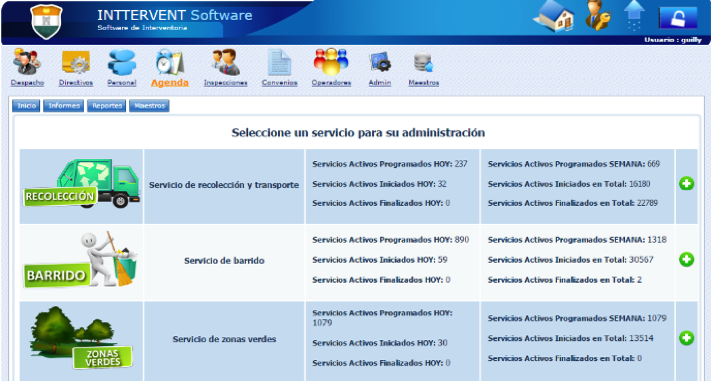Click 'Servicios Activos Finalizados en Total: 2'
This screenshot has height=382, width=713.
[565, 280]
